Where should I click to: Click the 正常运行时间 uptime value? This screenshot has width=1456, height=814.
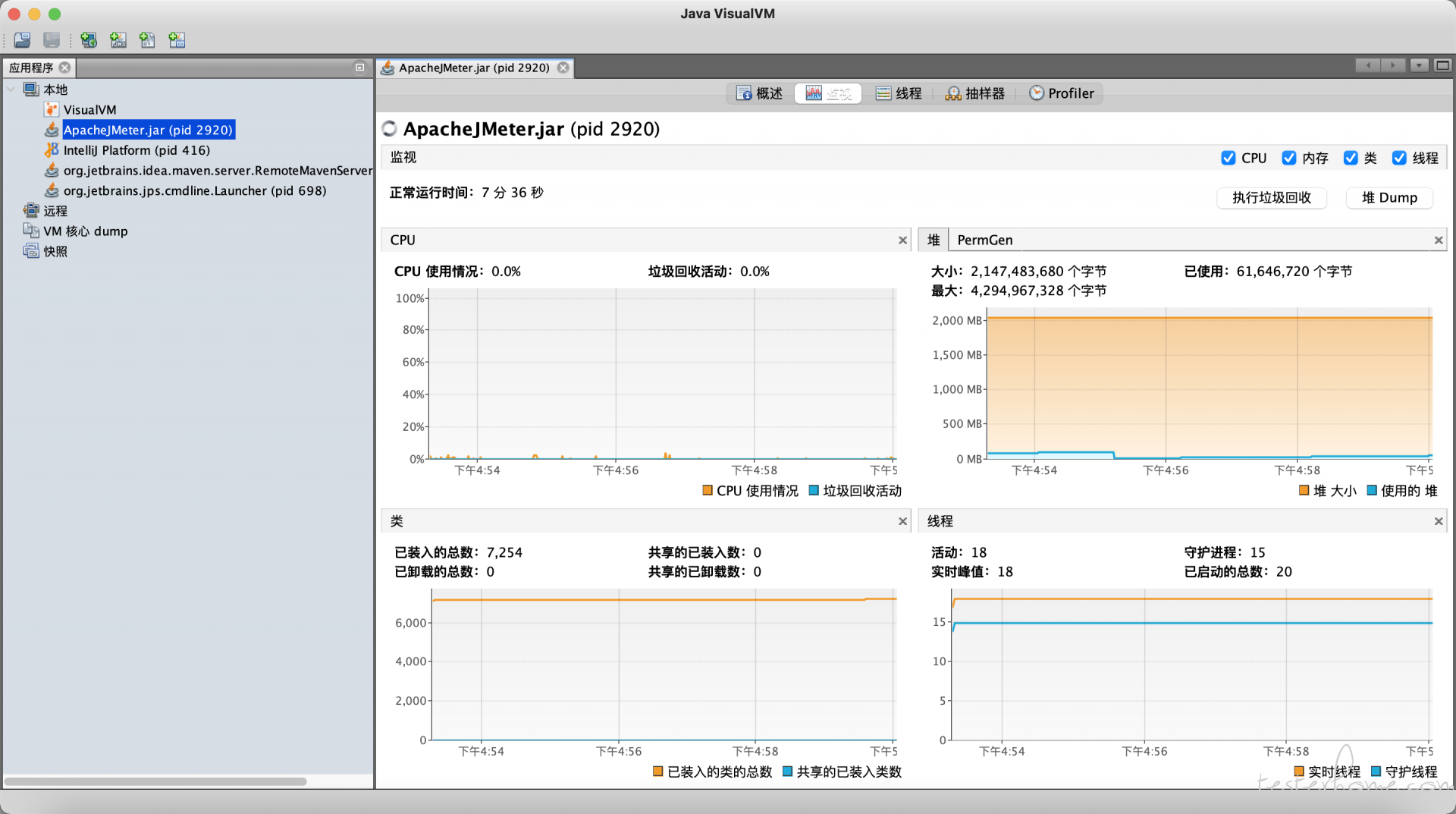tap(513, 193)
